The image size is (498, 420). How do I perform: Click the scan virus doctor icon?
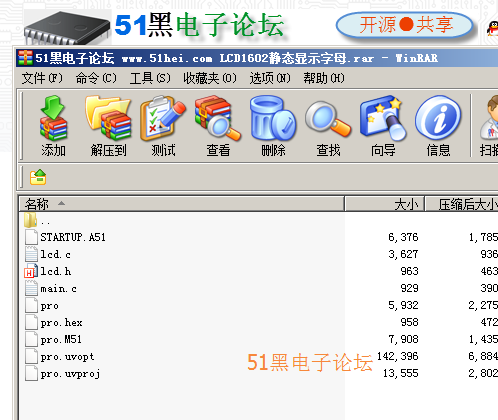click(489, 117)
